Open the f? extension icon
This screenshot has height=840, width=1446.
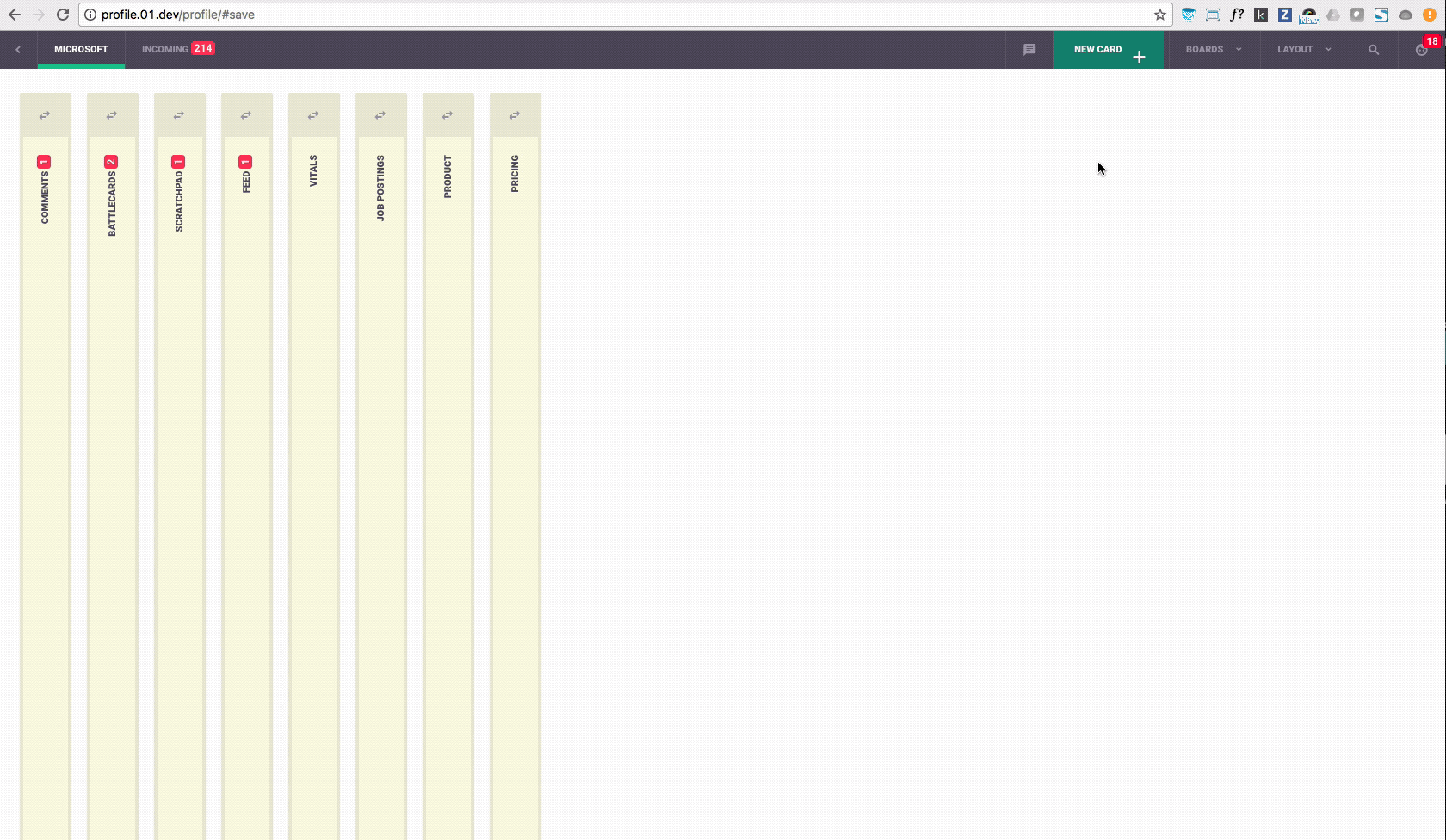coord(1237,15)
